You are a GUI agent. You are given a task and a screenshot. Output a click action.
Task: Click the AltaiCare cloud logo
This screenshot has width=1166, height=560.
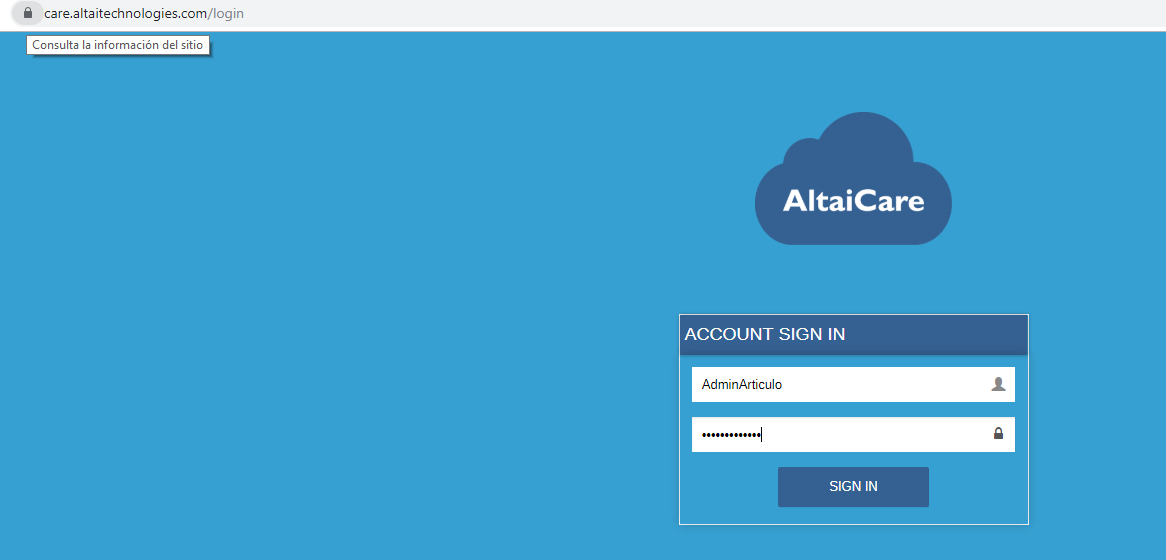pyautogui.click(x=853, y=178)
